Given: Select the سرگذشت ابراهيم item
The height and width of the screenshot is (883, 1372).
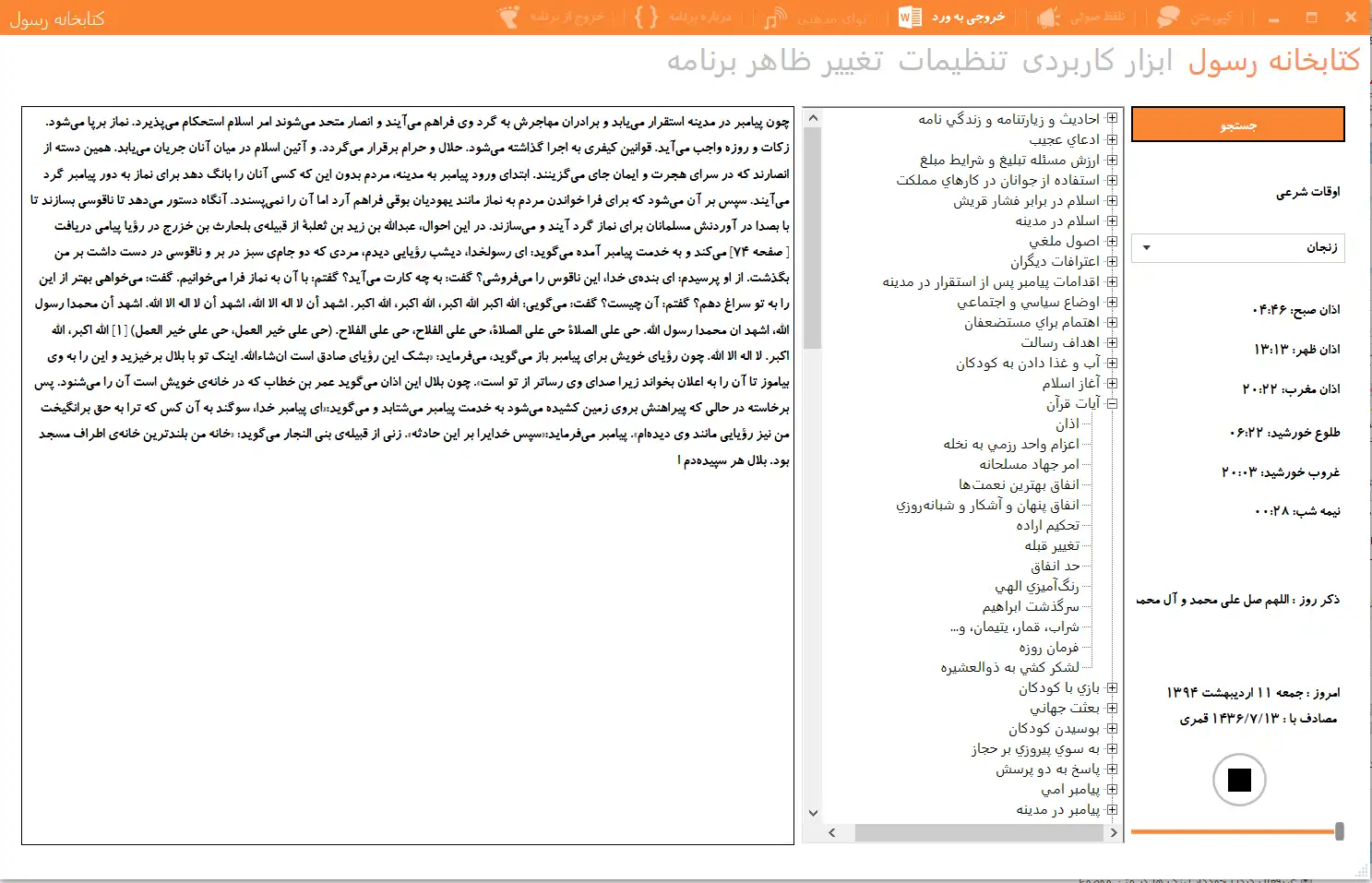Looking at the screenshot, I should click(x=1031, y=606).
